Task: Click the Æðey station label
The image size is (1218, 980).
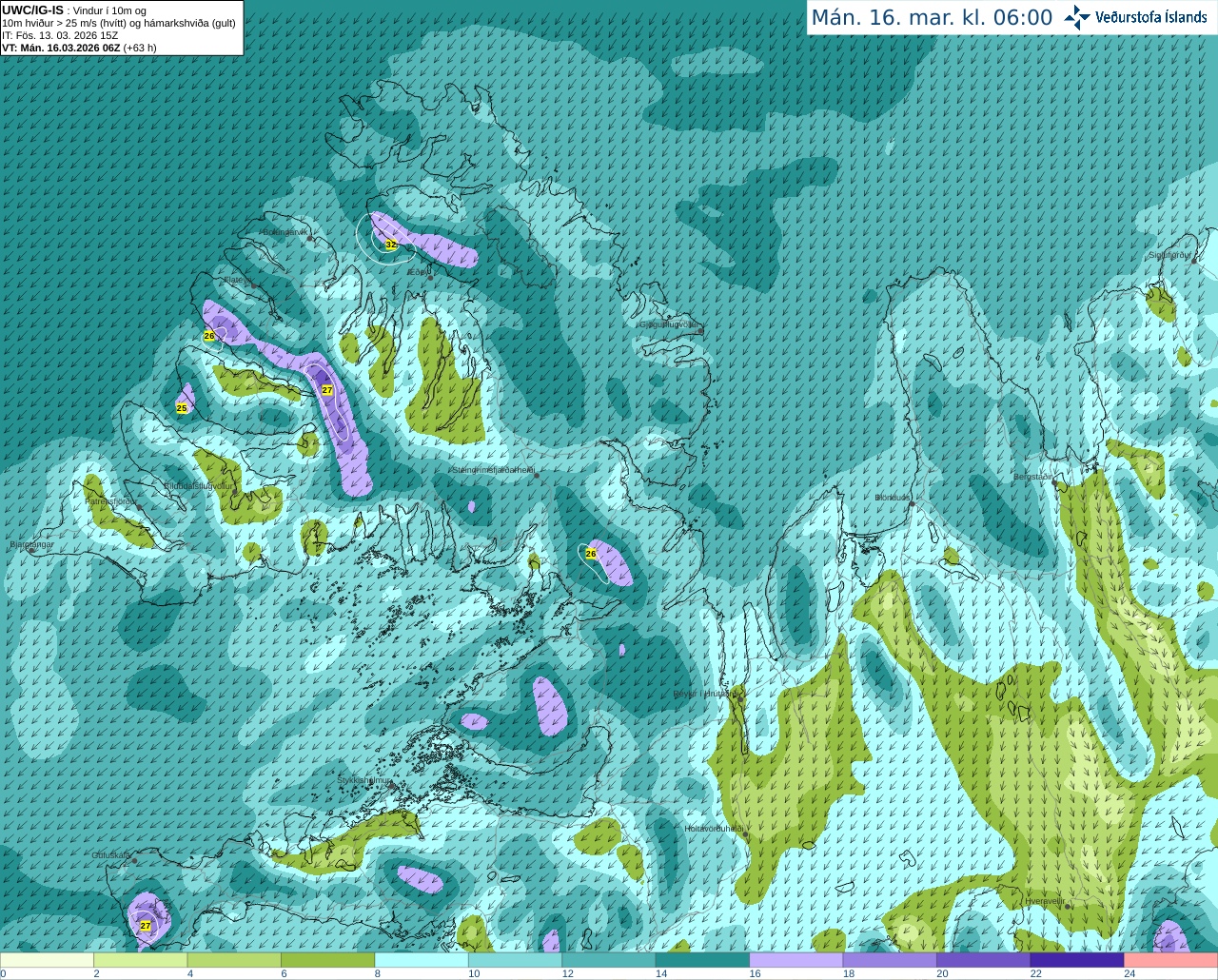Action: click(419, 272)
